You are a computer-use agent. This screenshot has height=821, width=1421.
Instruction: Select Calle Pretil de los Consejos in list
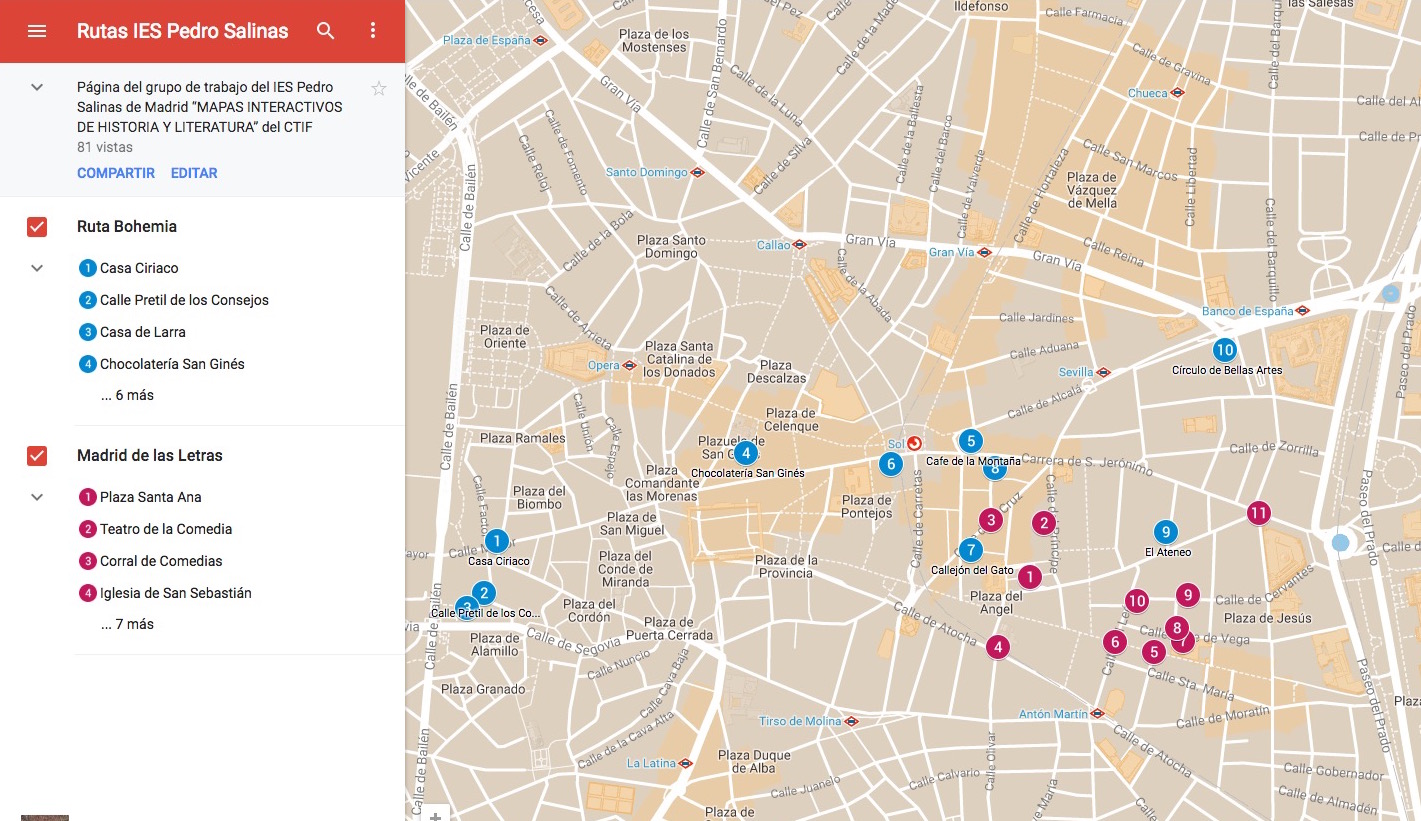(184, 300)
